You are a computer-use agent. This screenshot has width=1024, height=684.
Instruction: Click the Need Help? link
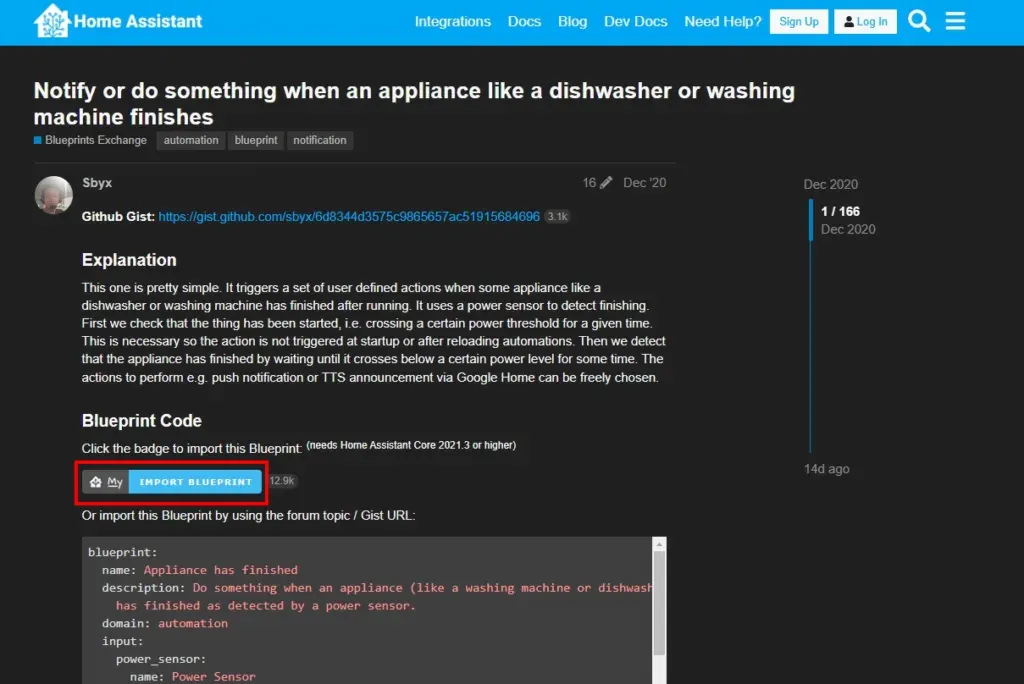click(x=722, y=21)
